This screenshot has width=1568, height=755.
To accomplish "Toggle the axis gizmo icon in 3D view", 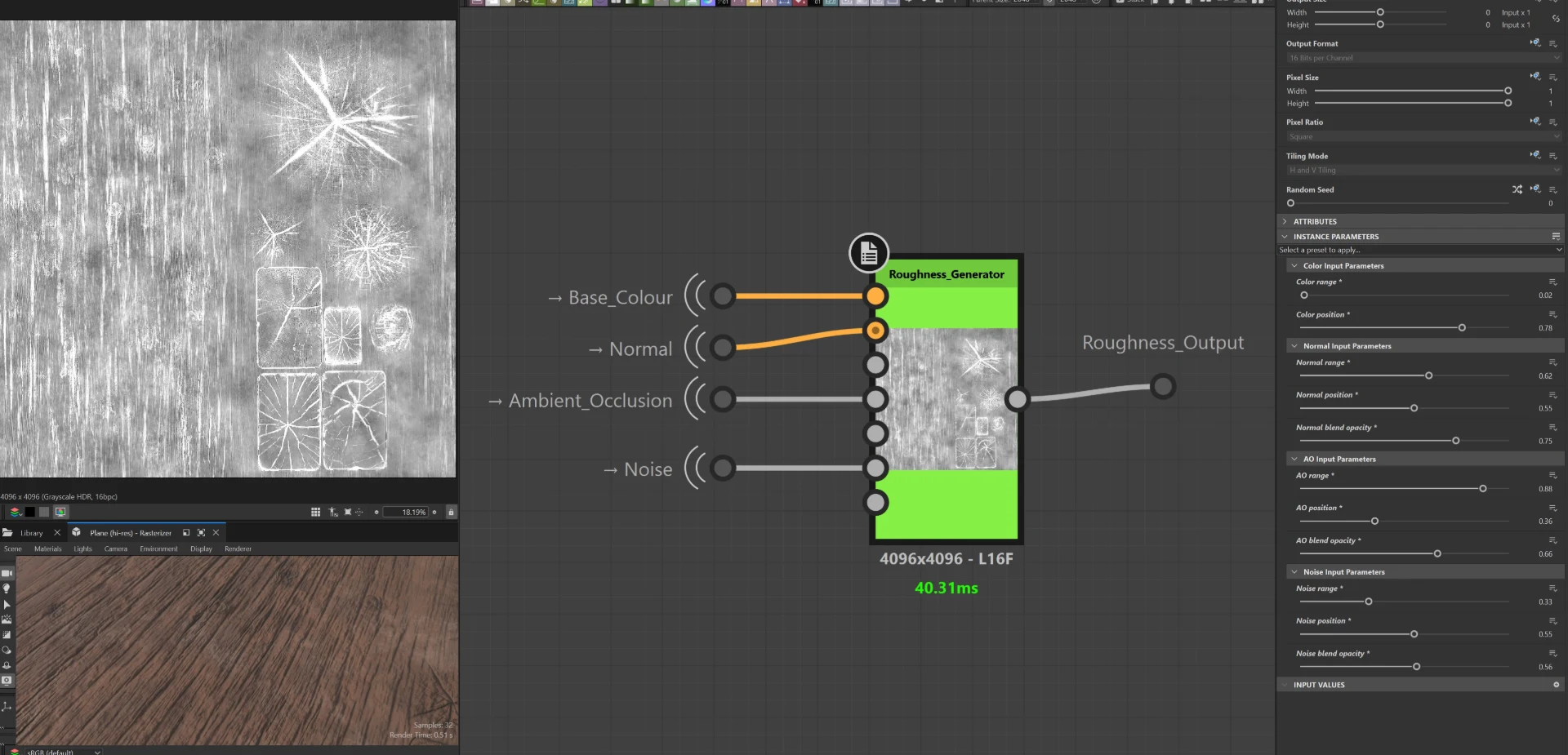I will pyautogui.click(x=7, y=706).
